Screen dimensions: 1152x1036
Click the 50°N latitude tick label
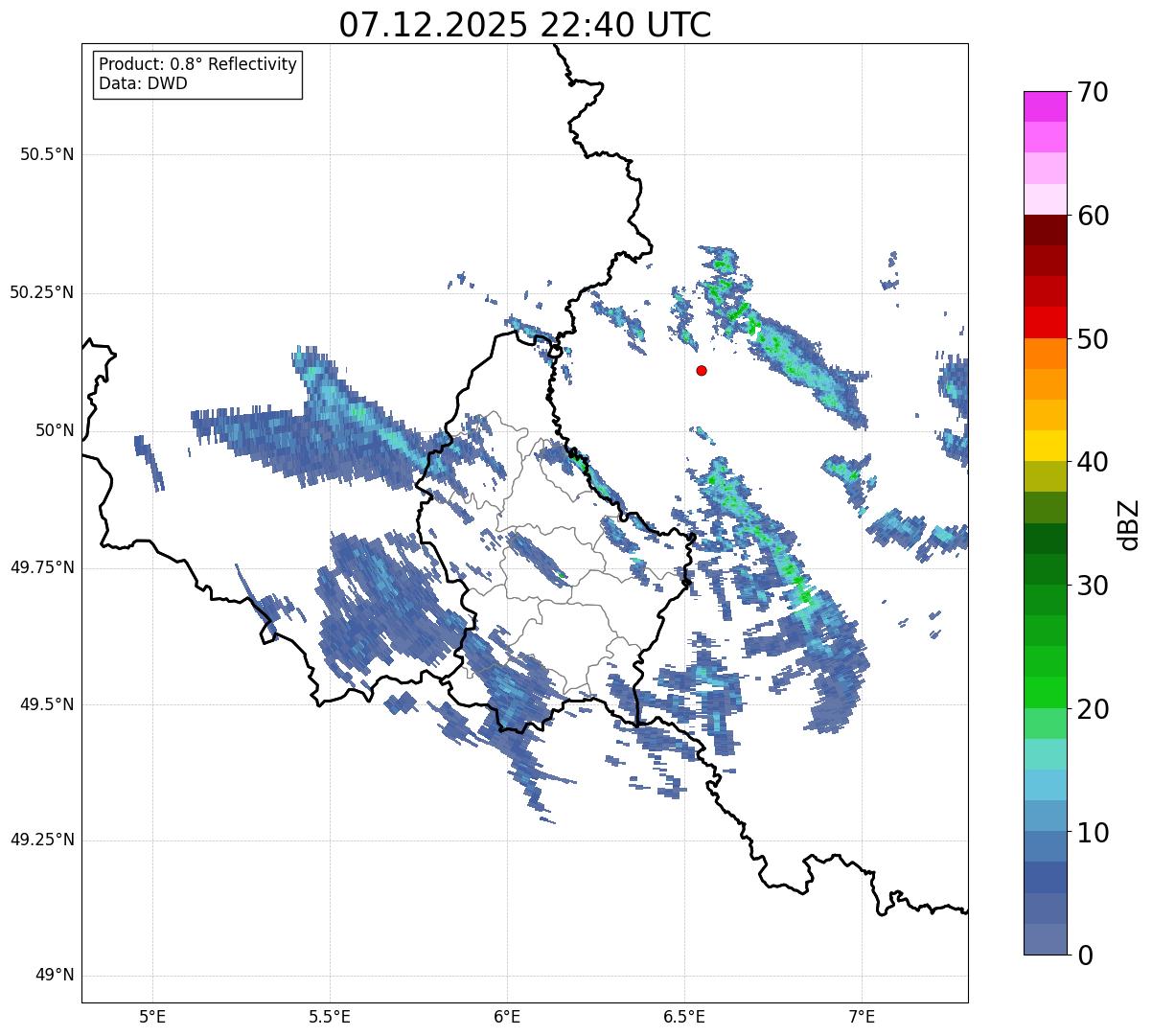[54, 430]
